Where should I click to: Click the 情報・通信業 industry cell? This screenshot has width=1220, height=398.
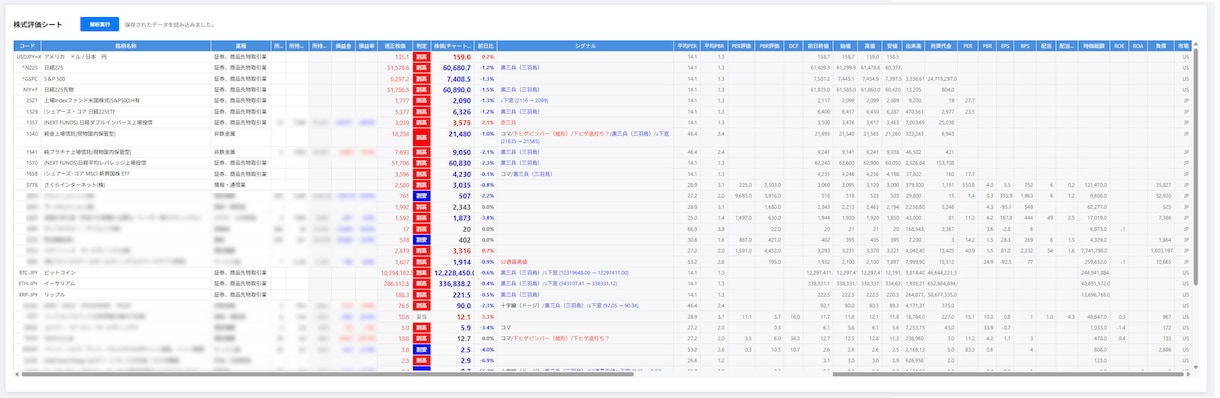click(231, 185)
